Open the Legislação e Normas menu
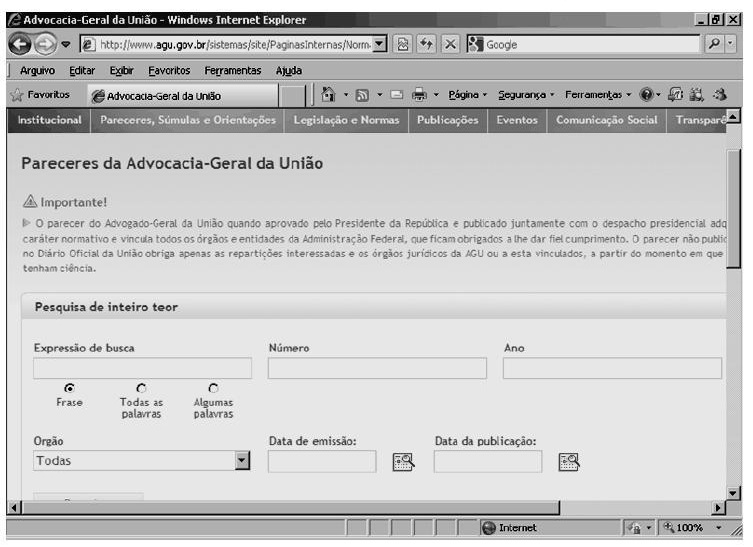Screen dimensions: 753x547 [346, 120]
